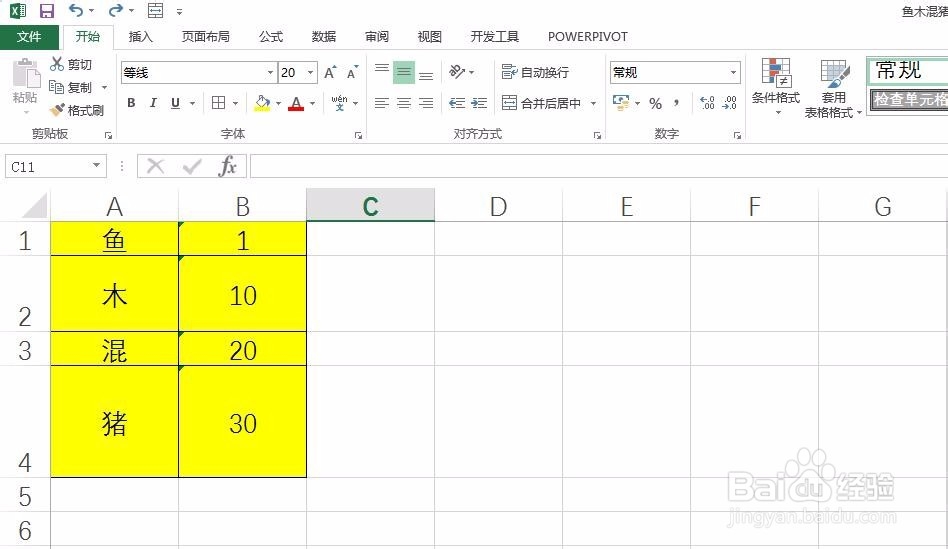Apply the accounting currency format icon
Image resolution: width=948 pixels, height=549 pixels.
coord(622,102)
